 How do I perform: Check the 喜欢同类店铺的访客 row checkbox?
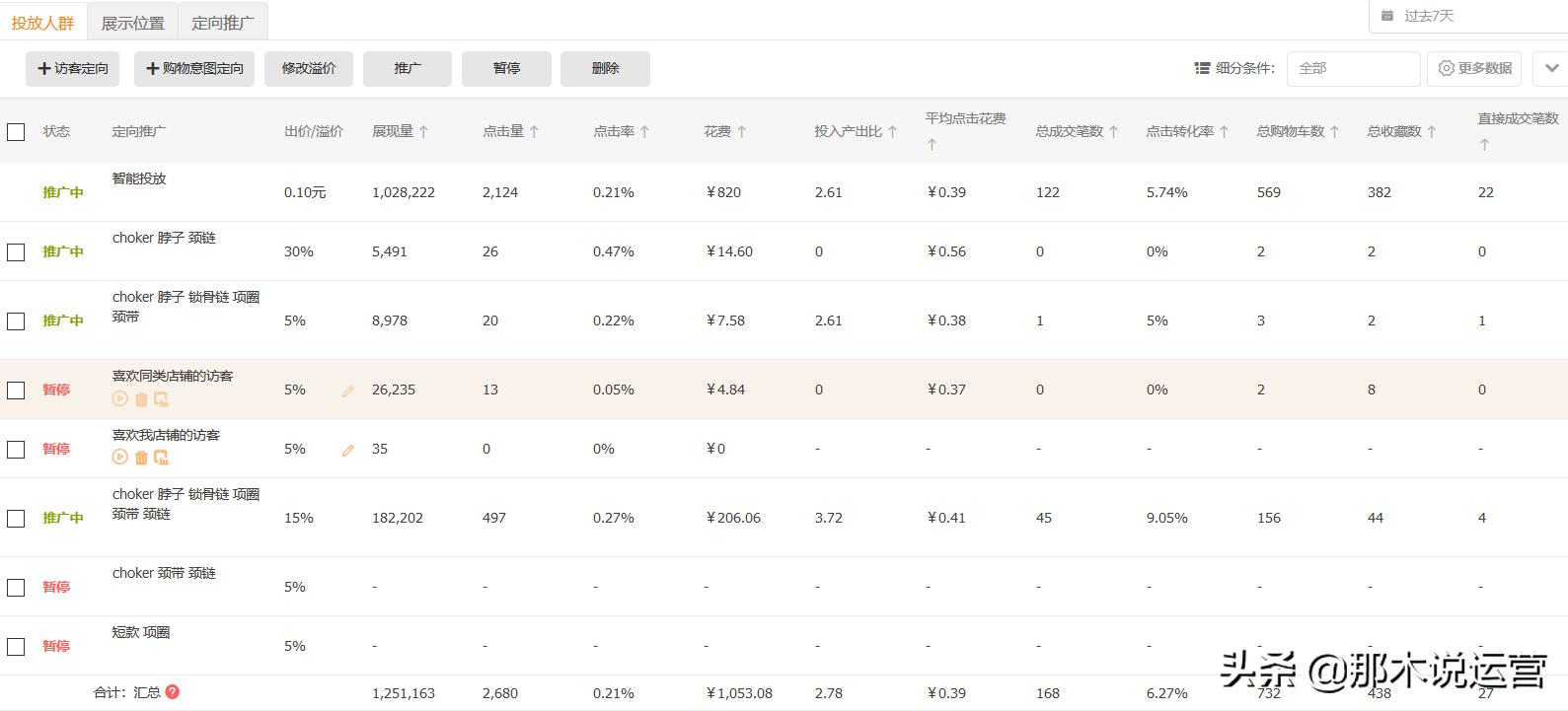tap(16, 390)
